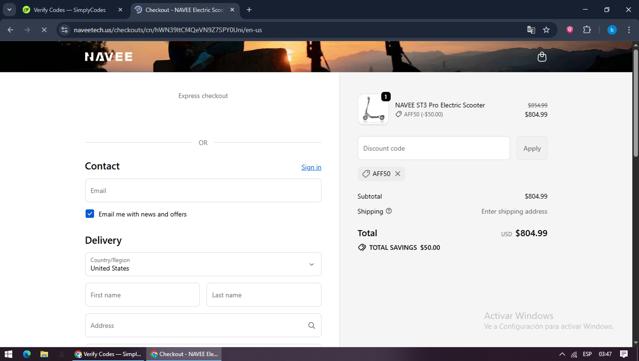
Task: Select the Checkout NAVEE Electric Scooter tab
Action: [x=185, y=10]
